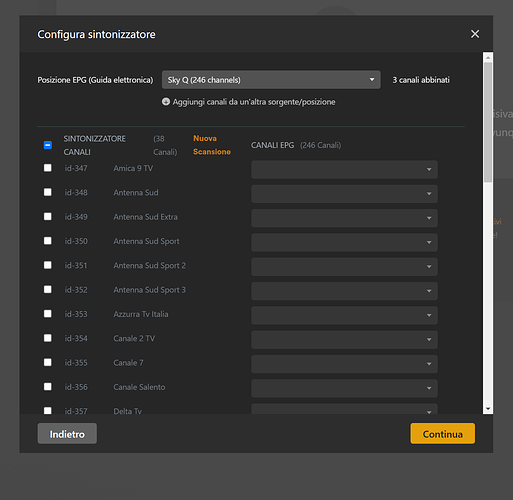The image size is (513, 500).
Task: Click the scrollbar down arrow
Action: click(x=488, y=409)
